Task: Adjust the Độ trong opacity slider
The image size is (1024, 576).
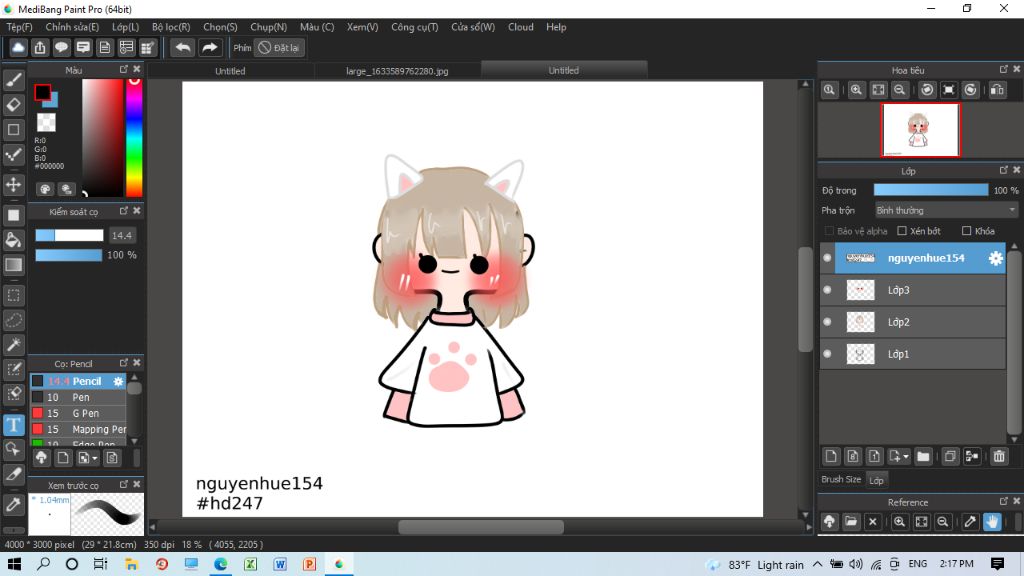Action: point(931,190)
